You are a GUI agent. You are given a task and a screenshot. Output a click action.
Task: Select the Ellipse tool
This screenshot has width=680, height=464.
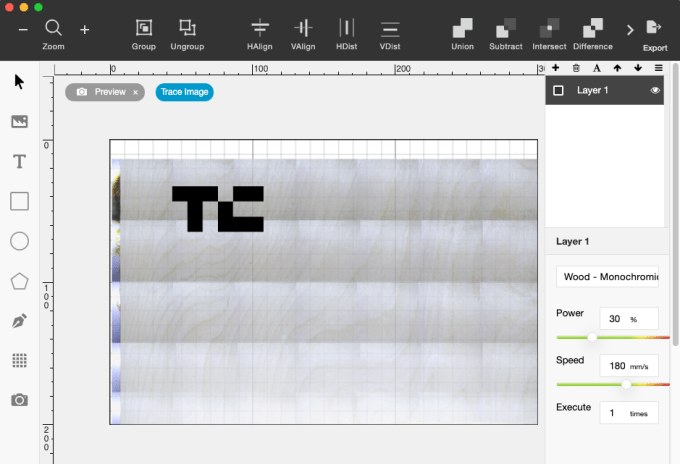pyautogui.click(x=20, y=241)
